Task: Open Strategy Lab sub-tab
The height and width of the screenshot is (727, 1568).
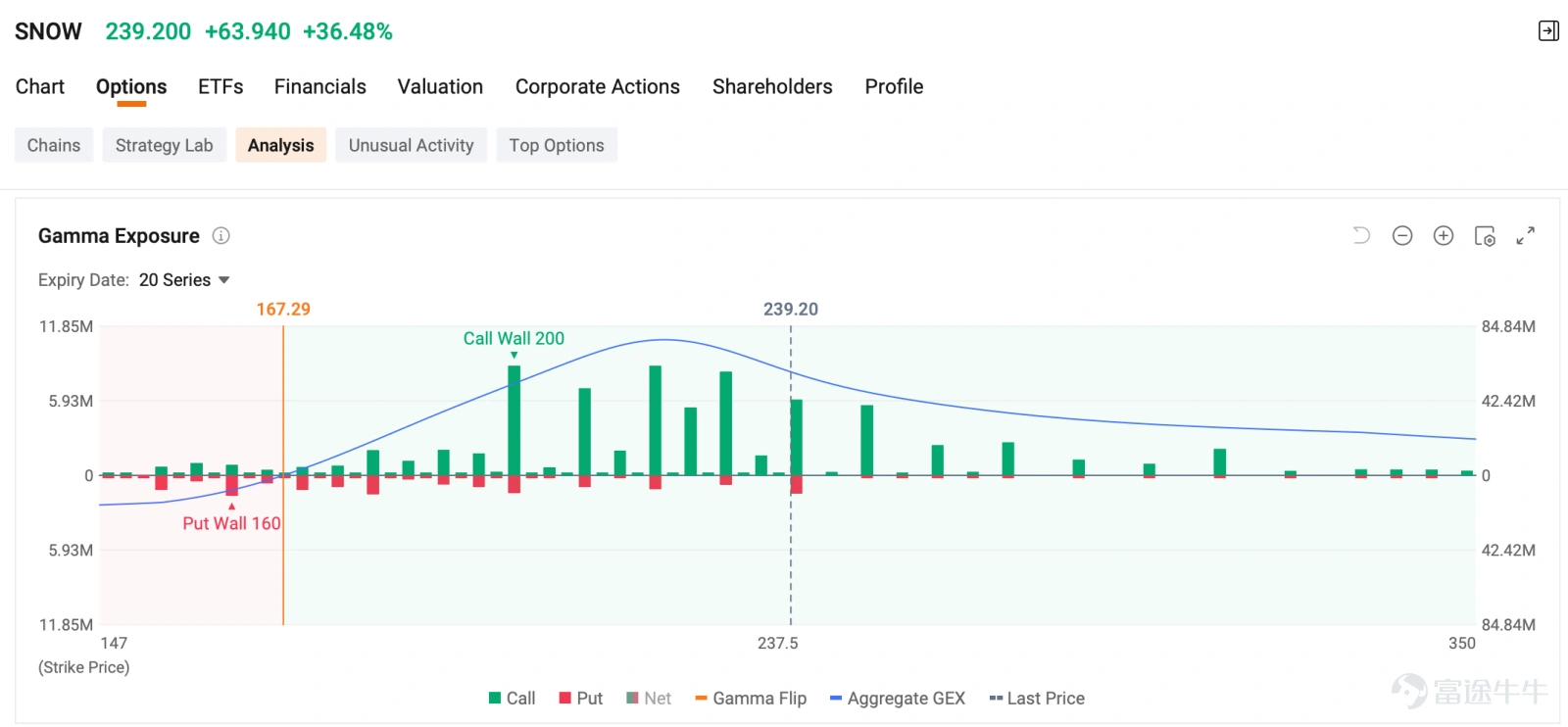Action: point(165,145)
